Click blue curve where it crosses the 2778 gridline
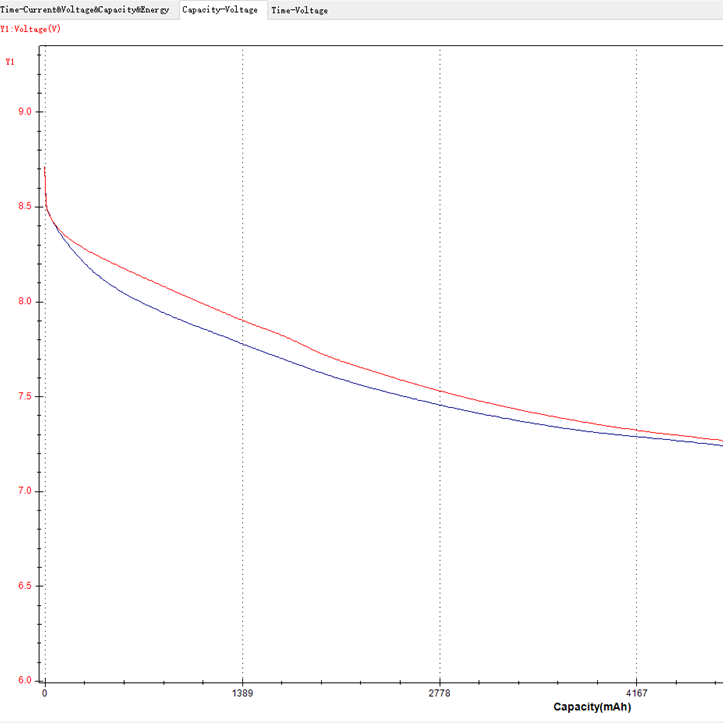The height and width of the screenshot is (723, 723). click(440, 403)
